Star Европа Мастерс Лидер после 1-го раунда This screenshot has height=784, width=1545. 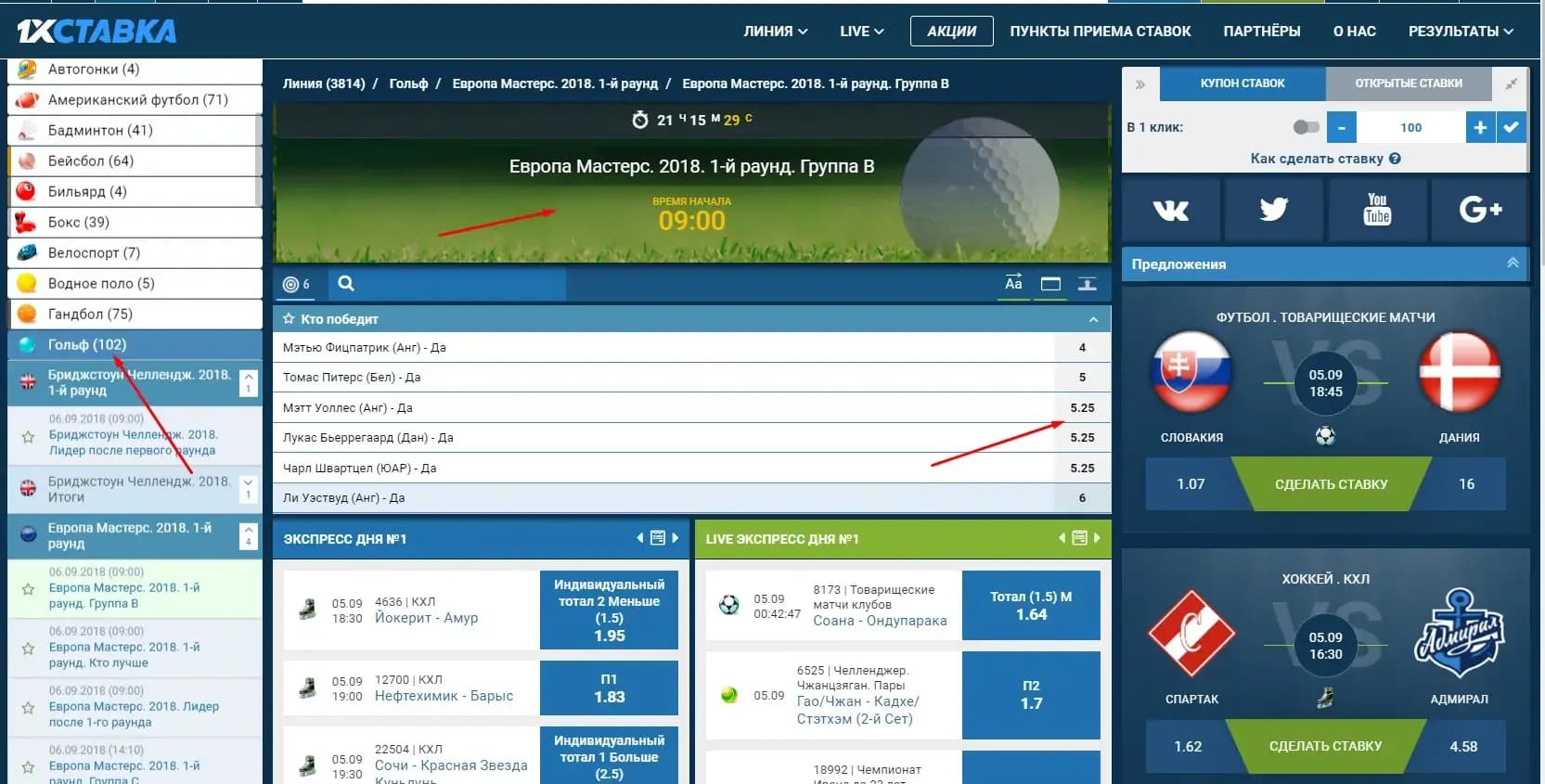28,708
